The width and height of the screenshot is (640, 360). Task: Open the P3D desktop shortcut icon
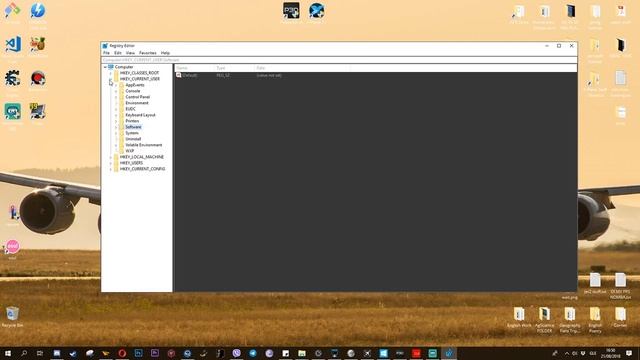(x=291, y=10)
